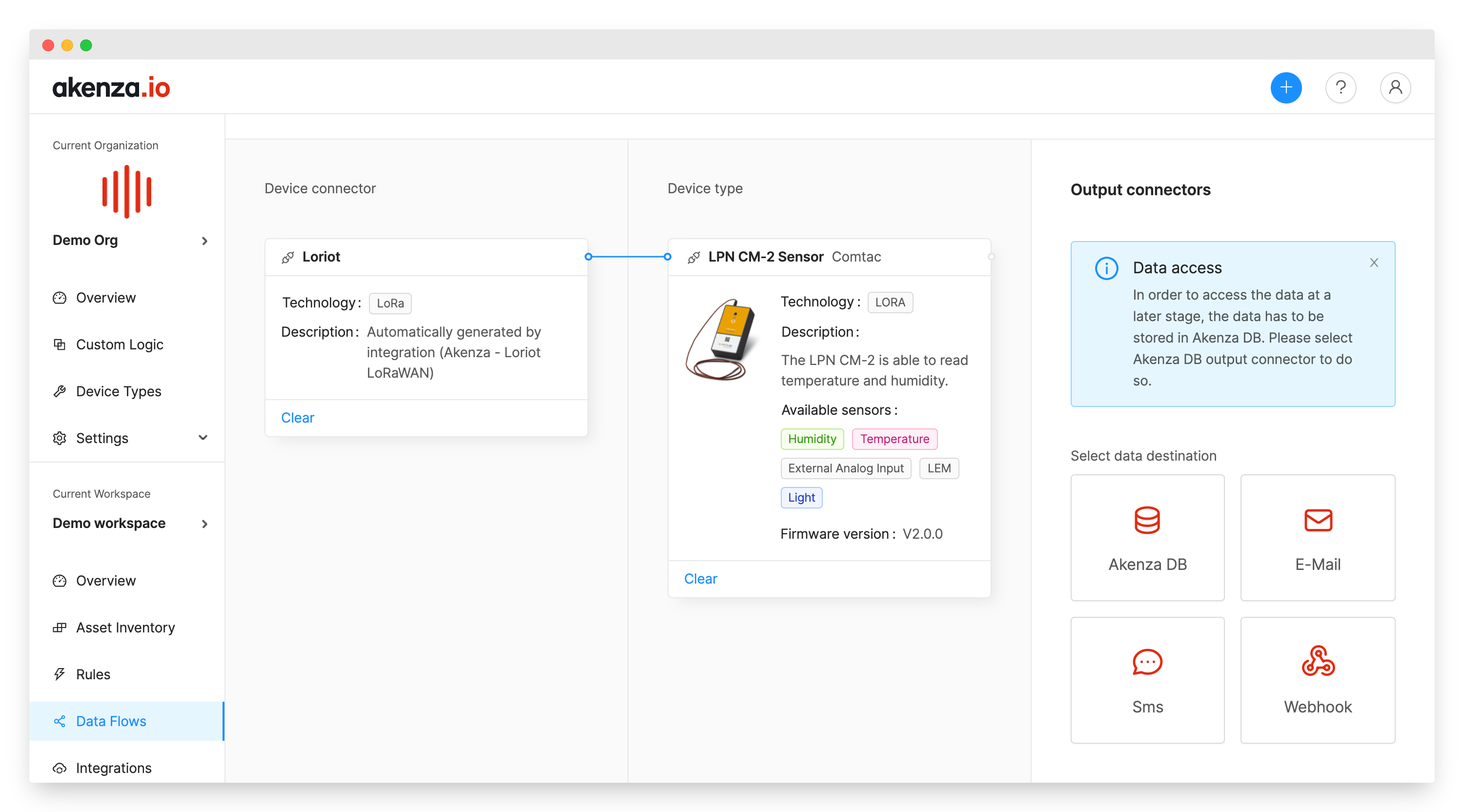This screenshot has height=812, width=1464.
Task: Click the V2.0.0 firmware version value
Action: point(922,533)
